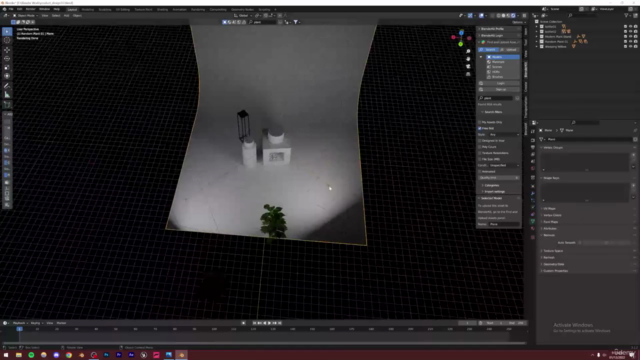Screen dimensions: 640x360
Task: Switch perspective/orthographic with the grid icon
Action: pos(468,74)
